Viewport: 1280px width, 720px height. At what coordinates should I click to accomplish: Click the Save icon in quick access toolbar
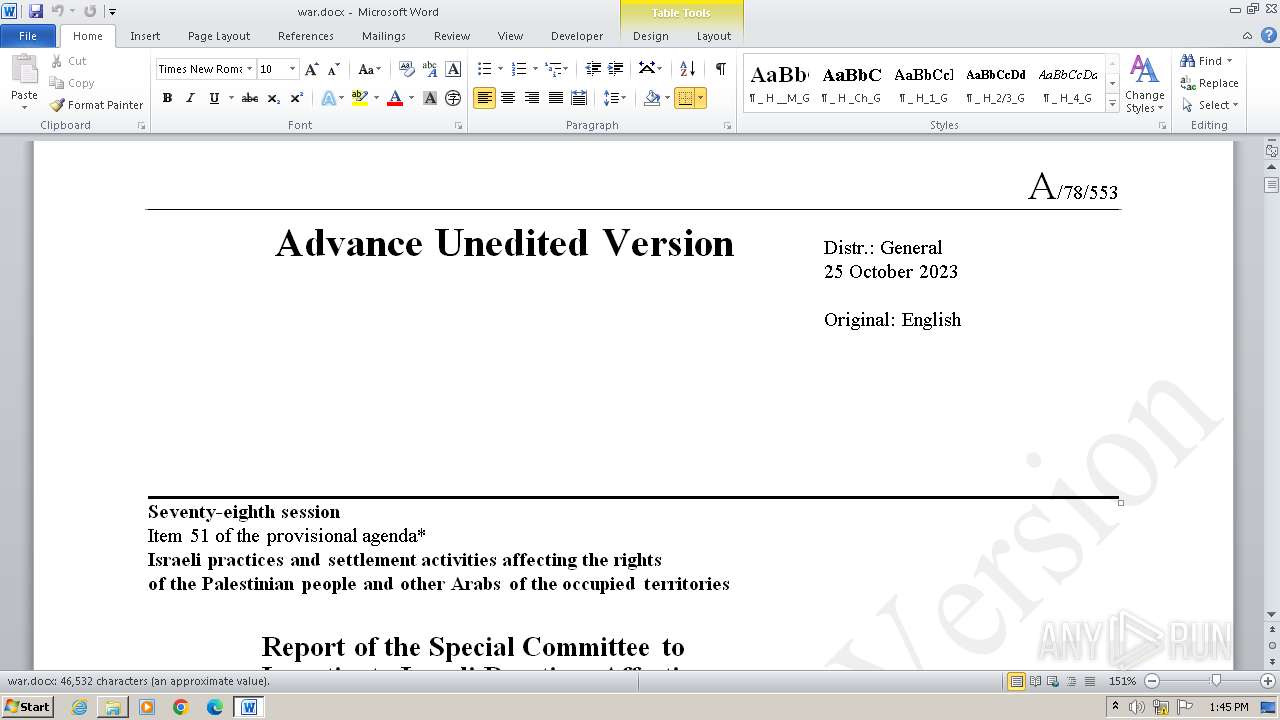pyautogui.click(x=36, y=11)
